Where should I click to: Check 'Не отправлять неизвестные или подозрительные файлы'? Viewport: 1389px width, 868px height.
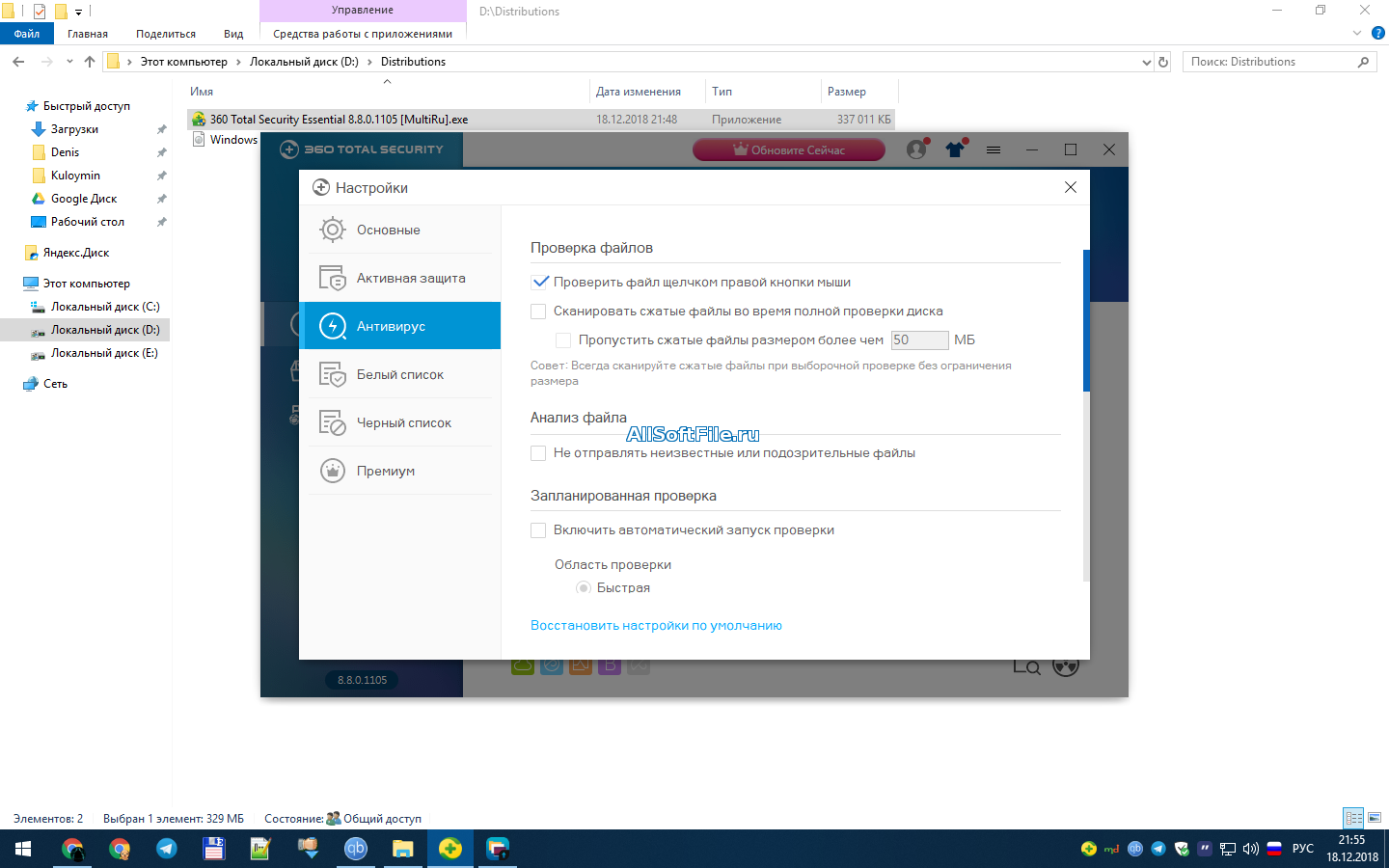point(539,453)
